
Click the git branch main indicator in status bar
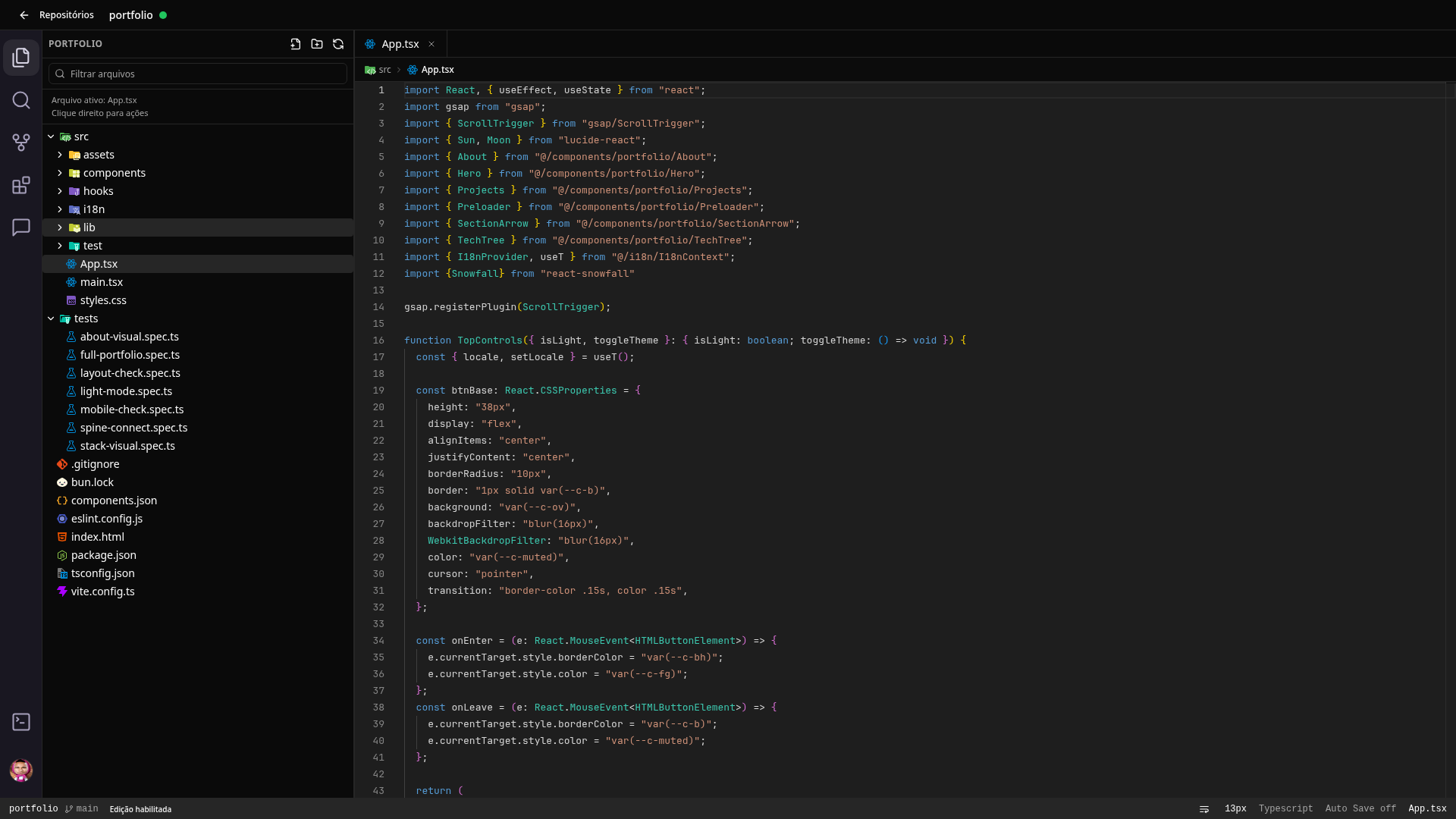[x=82, y=809]
